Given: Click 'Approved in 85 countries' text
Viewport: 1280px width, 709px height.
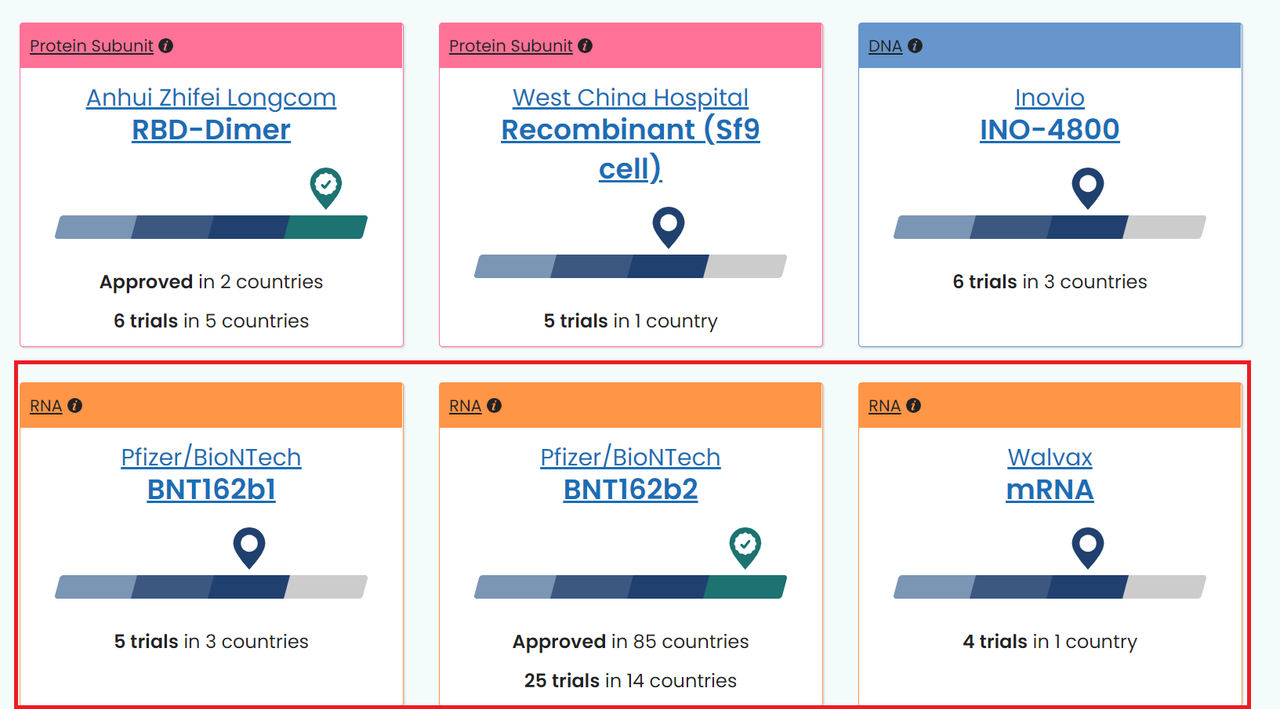Looking at the screenshot, I should click(630, 642).
